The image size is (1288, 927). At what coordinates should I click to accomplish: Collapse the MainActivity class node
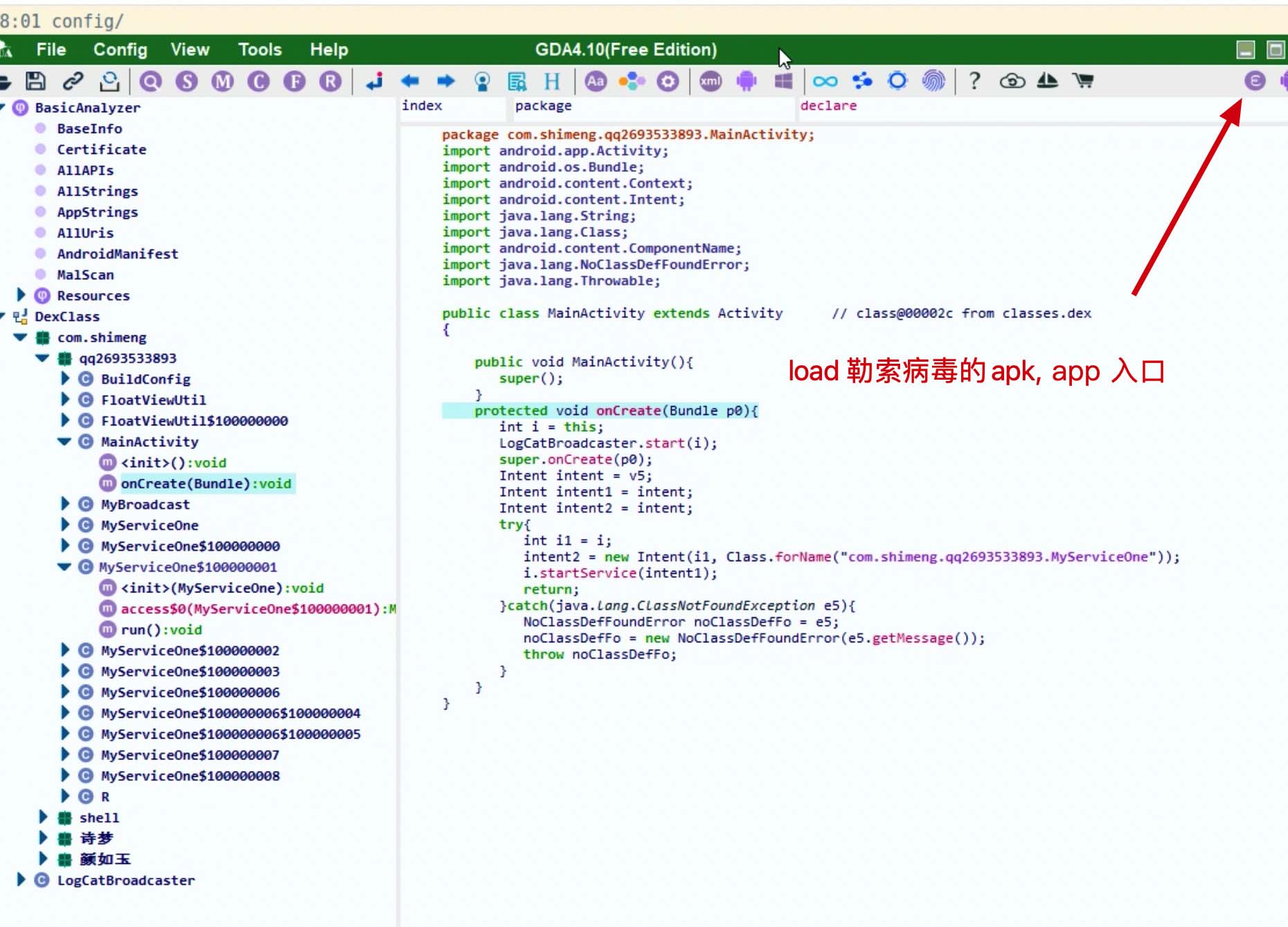64,441
